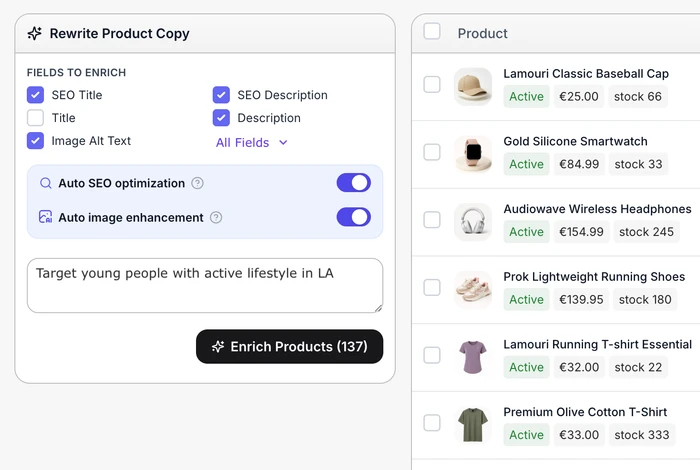
Task: Click the stock 66 tag
Action: tap(638, 96)
